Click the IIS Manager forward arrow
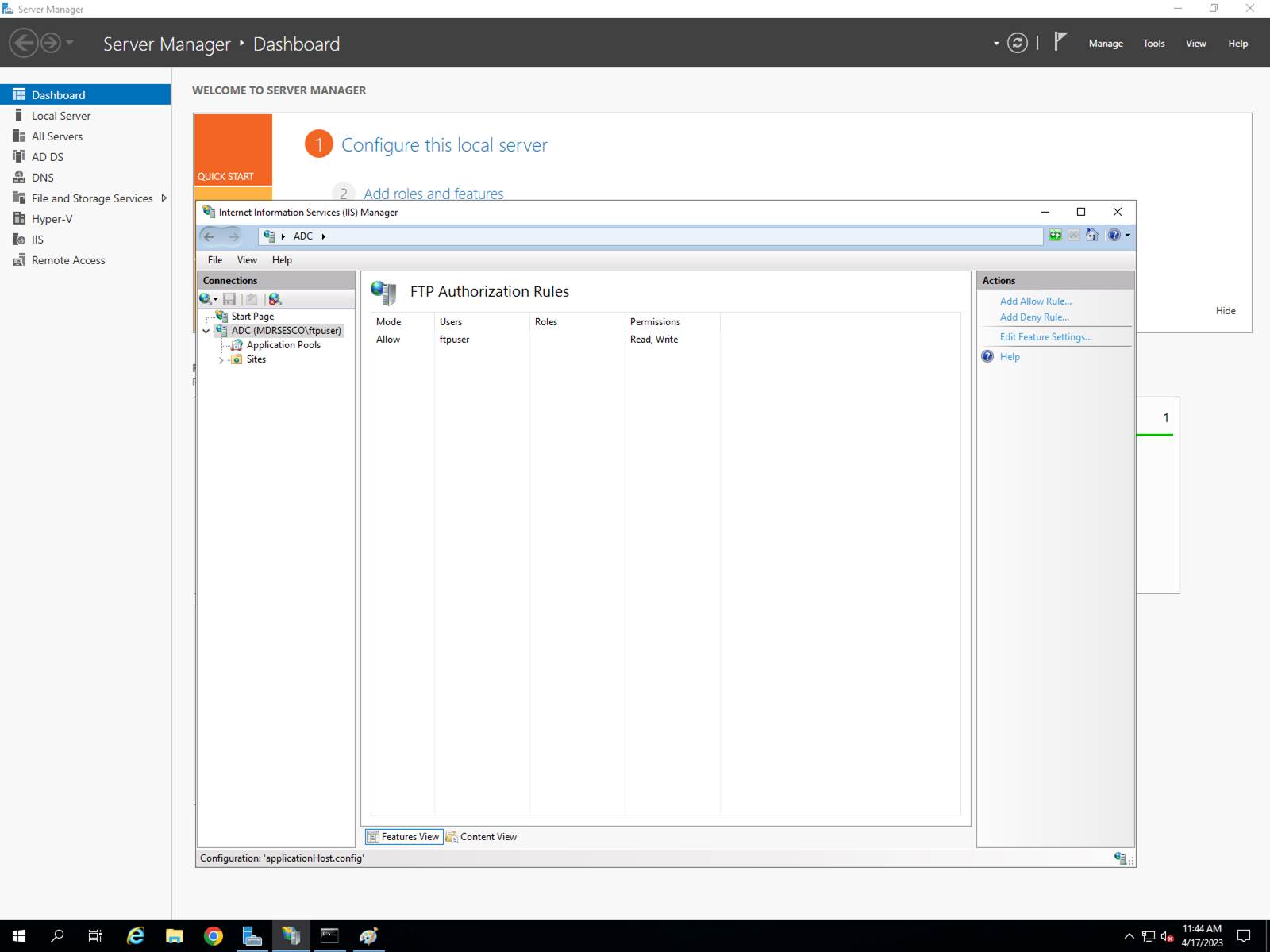This screenshot has width=1270, height=952. point(233,236)
